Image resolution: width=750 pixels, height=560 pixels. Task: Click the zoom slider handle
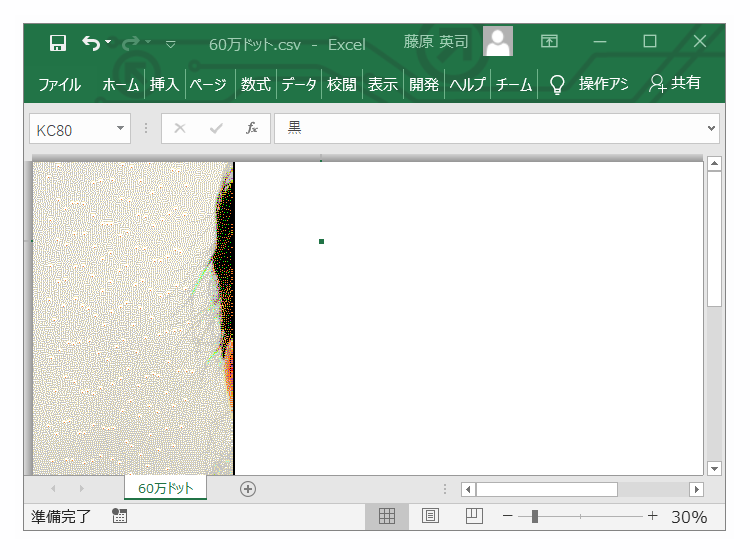[535, 516]
